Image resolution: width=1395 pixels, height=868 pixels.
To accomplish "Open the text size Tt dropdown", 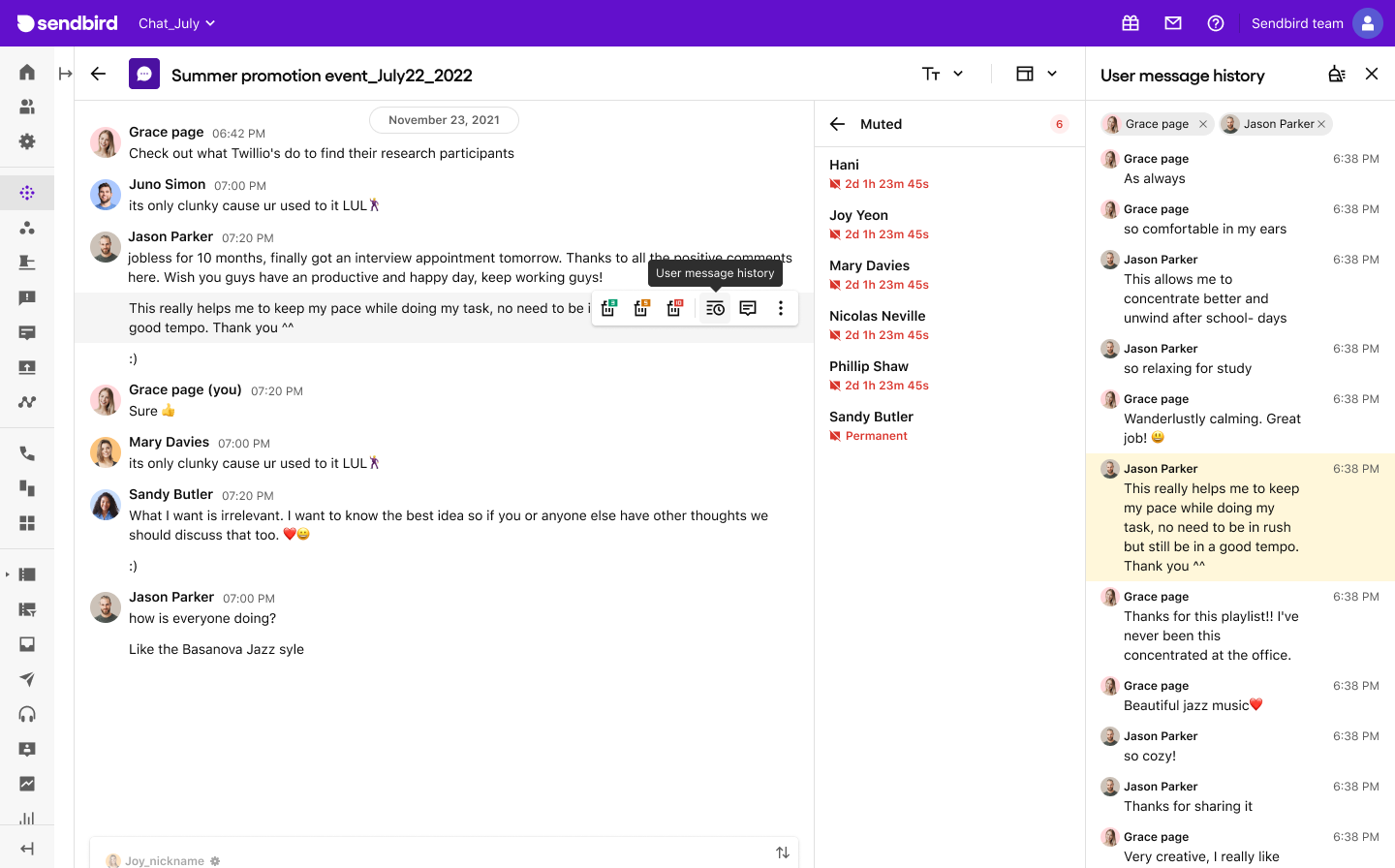I will [941, 73].
